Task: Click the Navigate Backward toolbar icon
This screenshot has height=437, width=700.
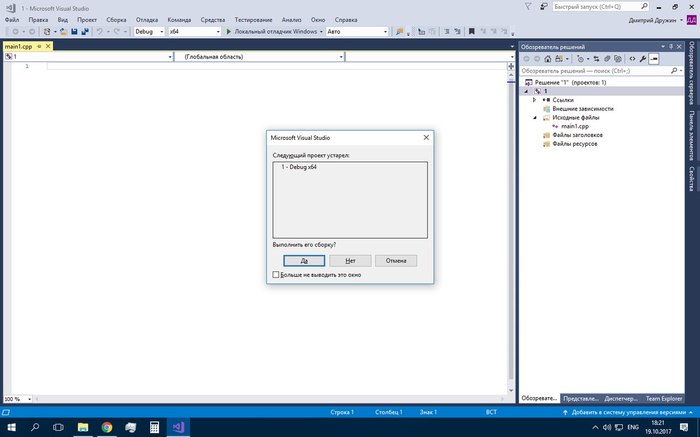Action: (x=15, y=32)
